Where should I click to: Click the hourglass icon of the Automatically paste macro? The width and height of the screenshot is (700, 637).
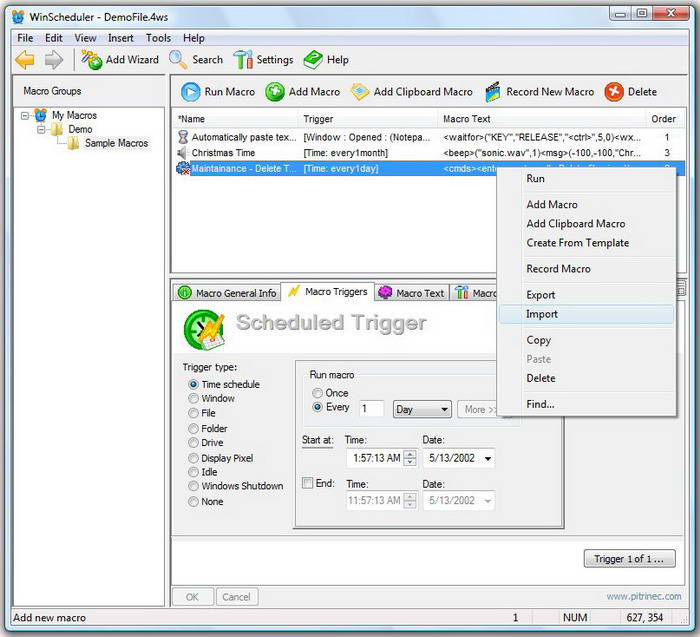tap(183, 137)
